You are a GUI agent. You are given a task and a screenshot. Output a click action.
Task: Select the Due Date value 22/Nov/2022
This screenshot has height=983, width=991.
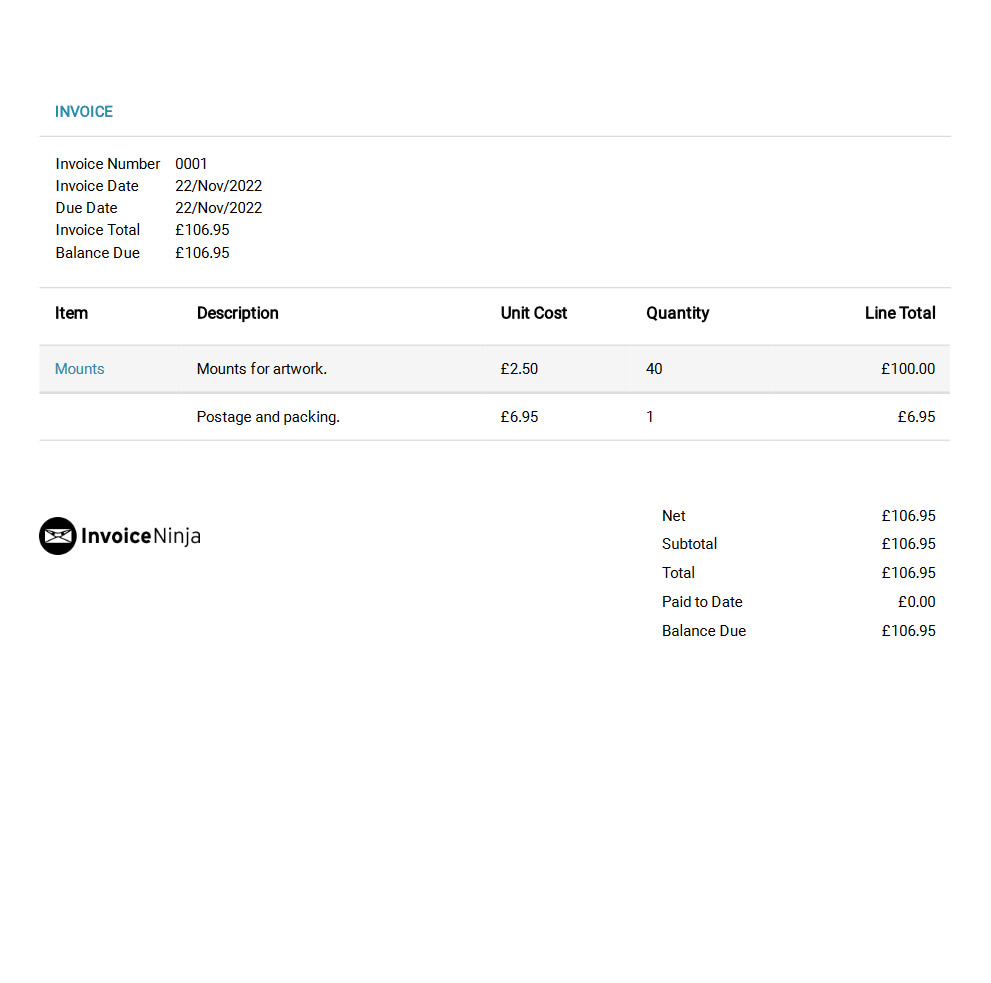[219, 208]
